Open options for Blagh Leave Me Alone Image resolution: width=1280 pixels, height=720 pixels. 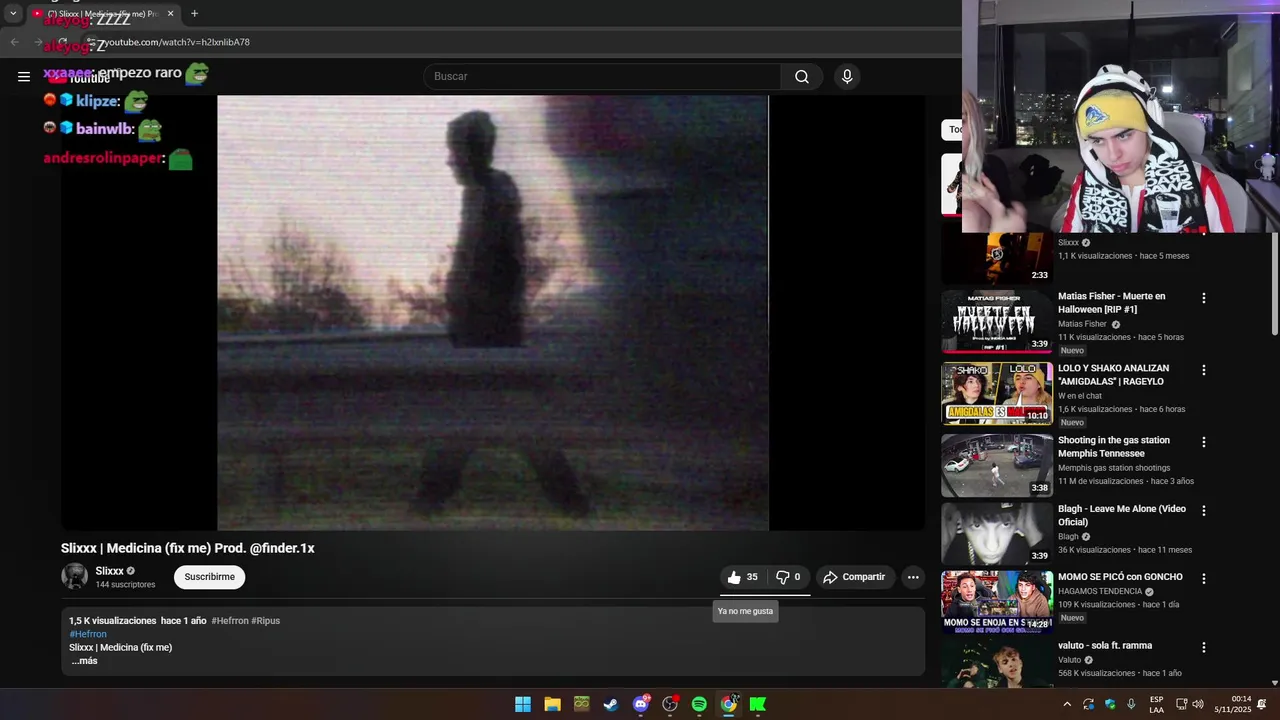click(1204, 510)
